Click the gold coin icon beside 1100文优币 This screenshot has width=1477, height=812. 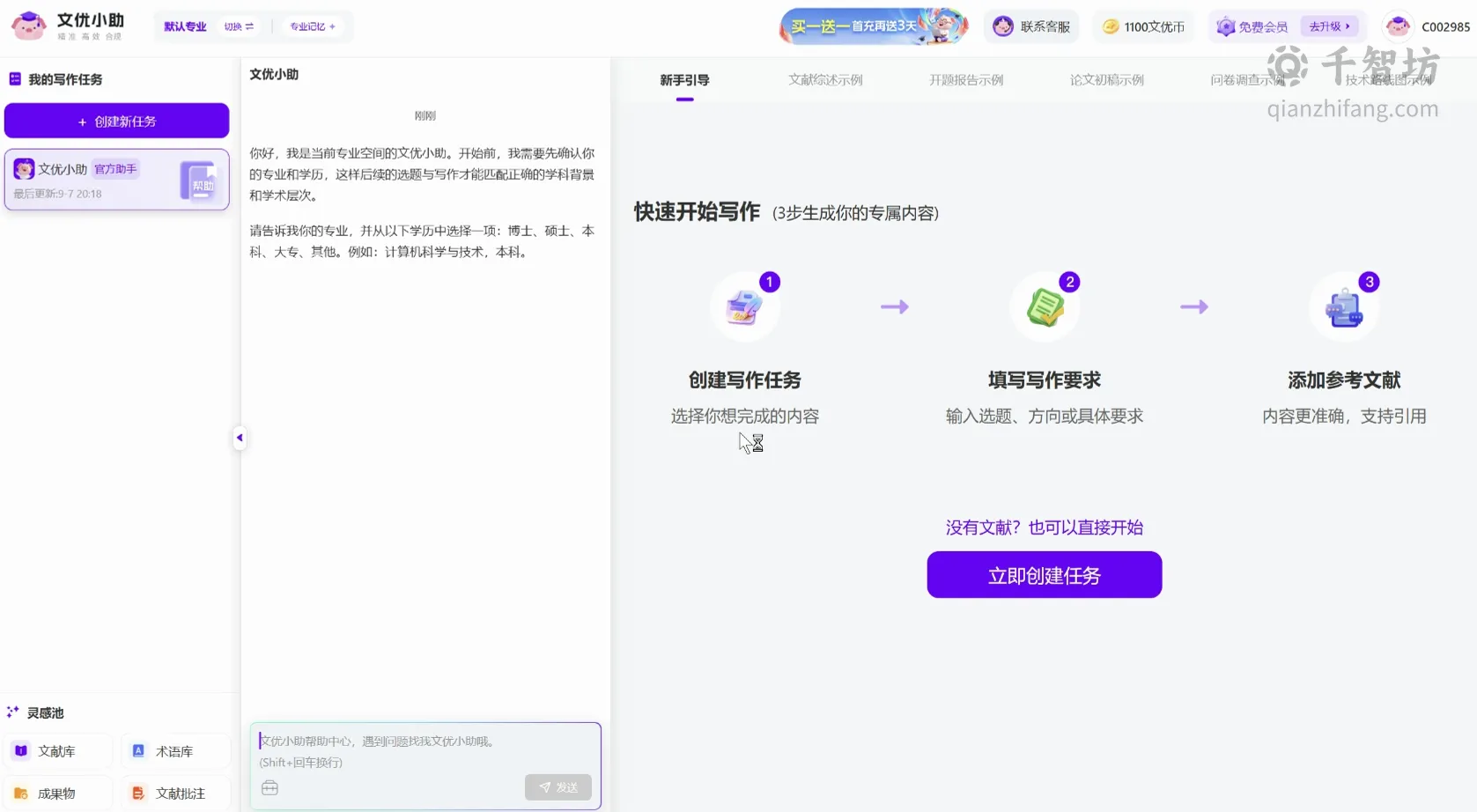(x=1111, y=26)
